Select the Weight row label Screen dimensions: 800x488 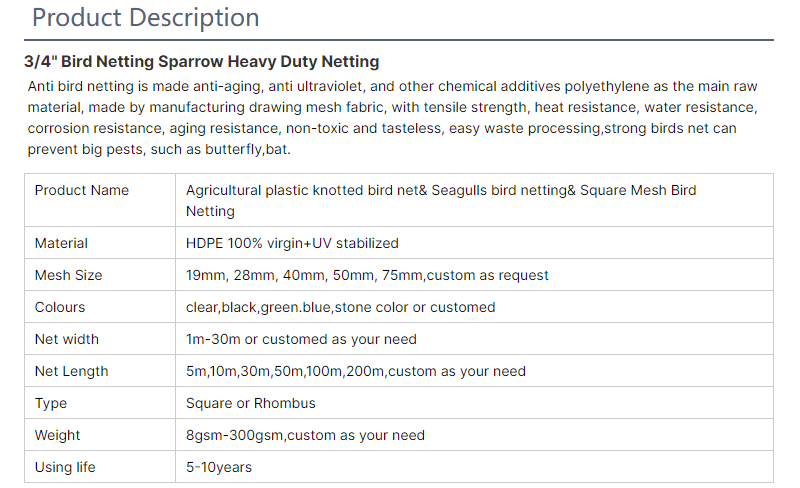[57, 435]
